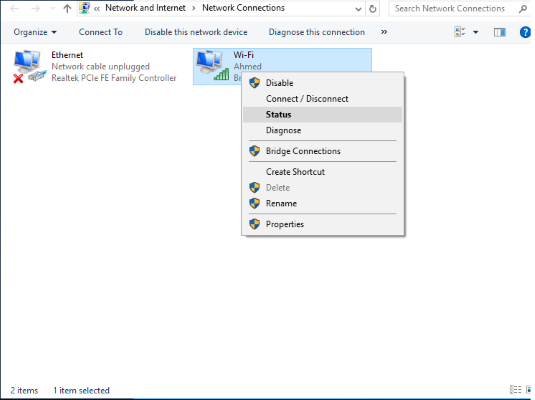Select the Ethernet connection name
Screen dimensions: 535x400
tap(67, 55)
